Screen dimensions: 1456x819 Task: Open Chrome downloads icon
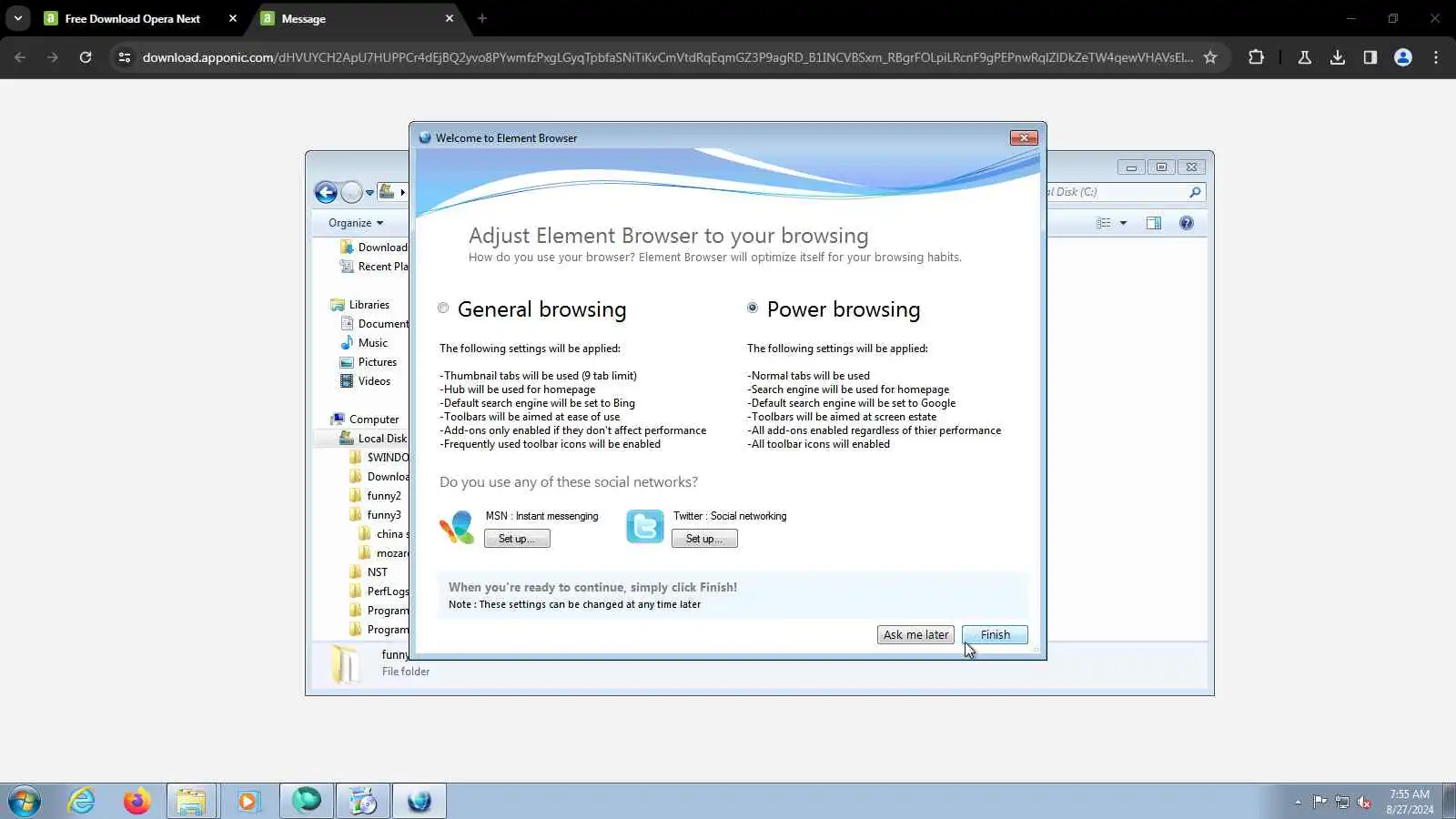1338,57
